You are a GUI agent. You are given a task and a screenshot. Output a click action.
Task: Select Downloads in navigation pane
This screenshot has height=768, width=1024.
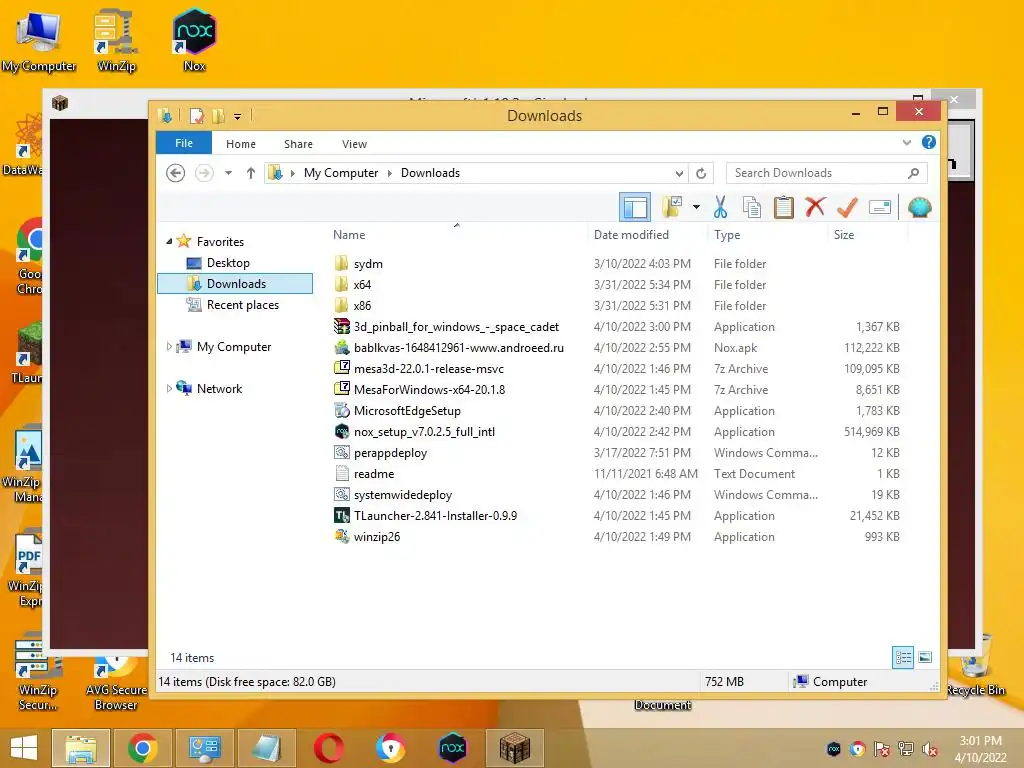235,283
